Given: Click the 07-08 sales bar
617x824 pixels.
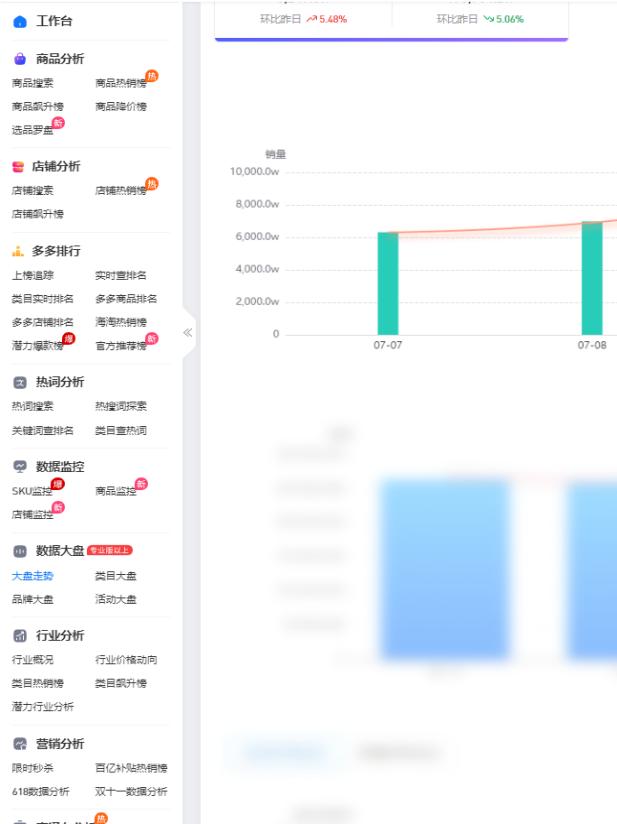Looking at the screenshot, I should click(x=592, y=278).
